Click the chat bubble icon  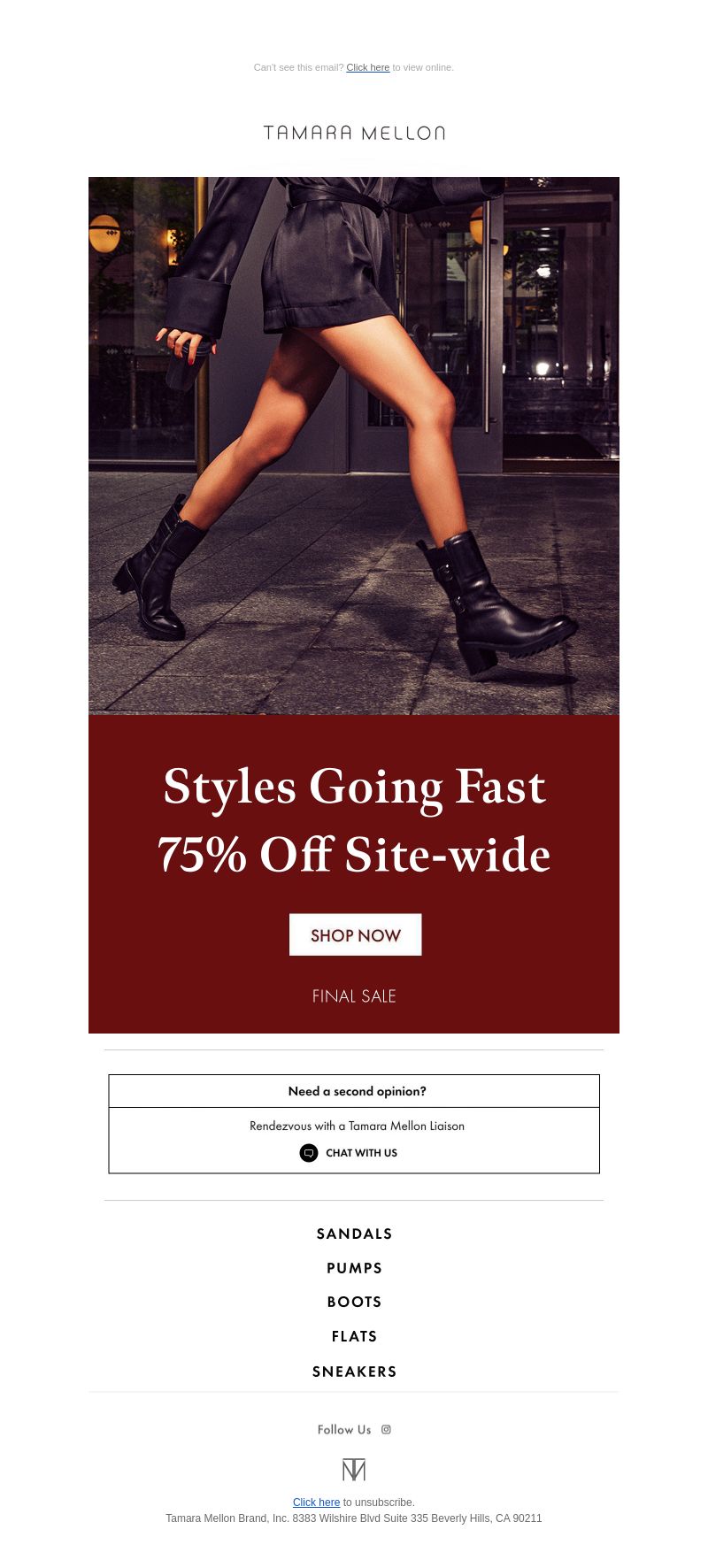[309, 1153]
